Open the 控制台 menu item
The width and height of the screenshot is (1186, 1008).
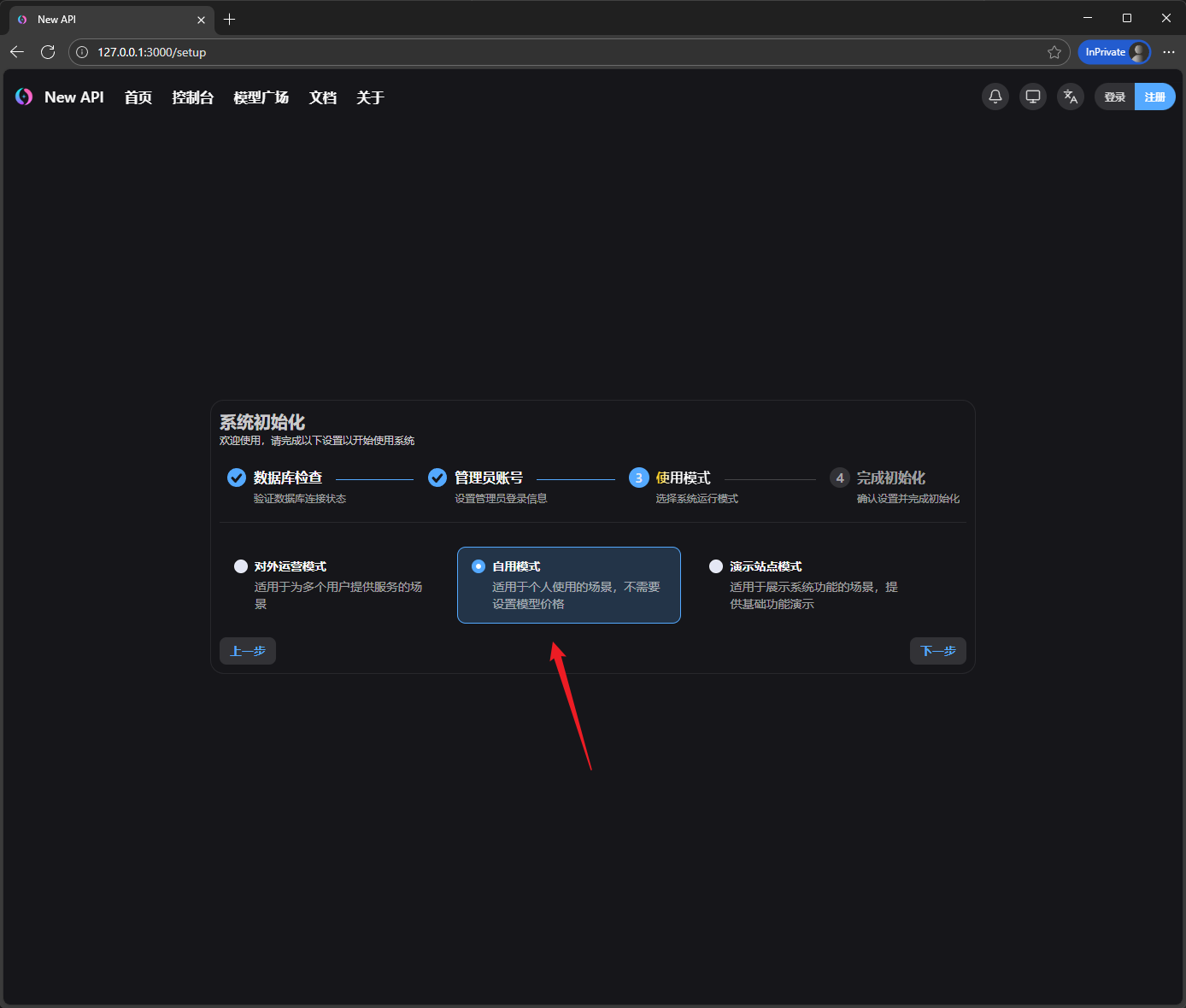(192, 97)
